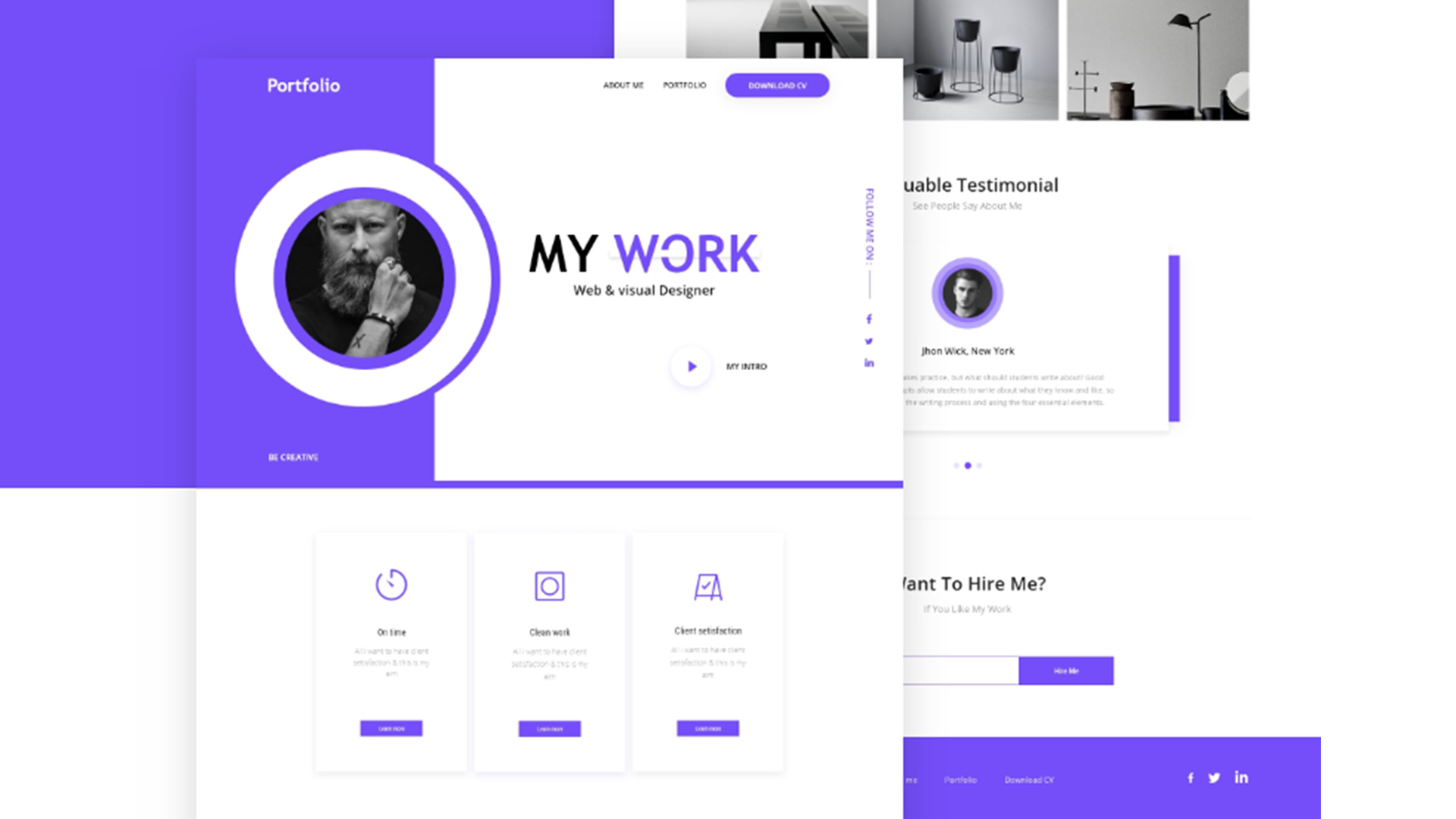This screenshot has height=819, width=1456.
Task: Click the Learn More button on On Time card
Action: tap(391, 728)
